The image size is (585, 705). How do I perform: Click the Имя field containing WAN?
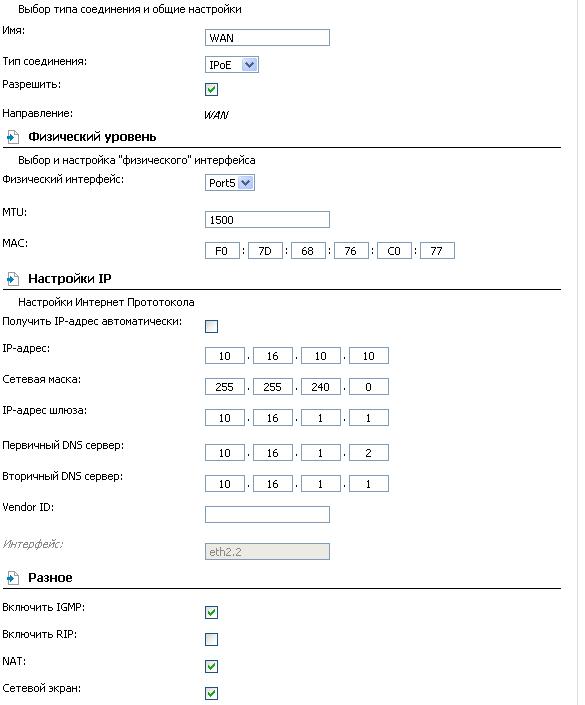tap(267, 38)
